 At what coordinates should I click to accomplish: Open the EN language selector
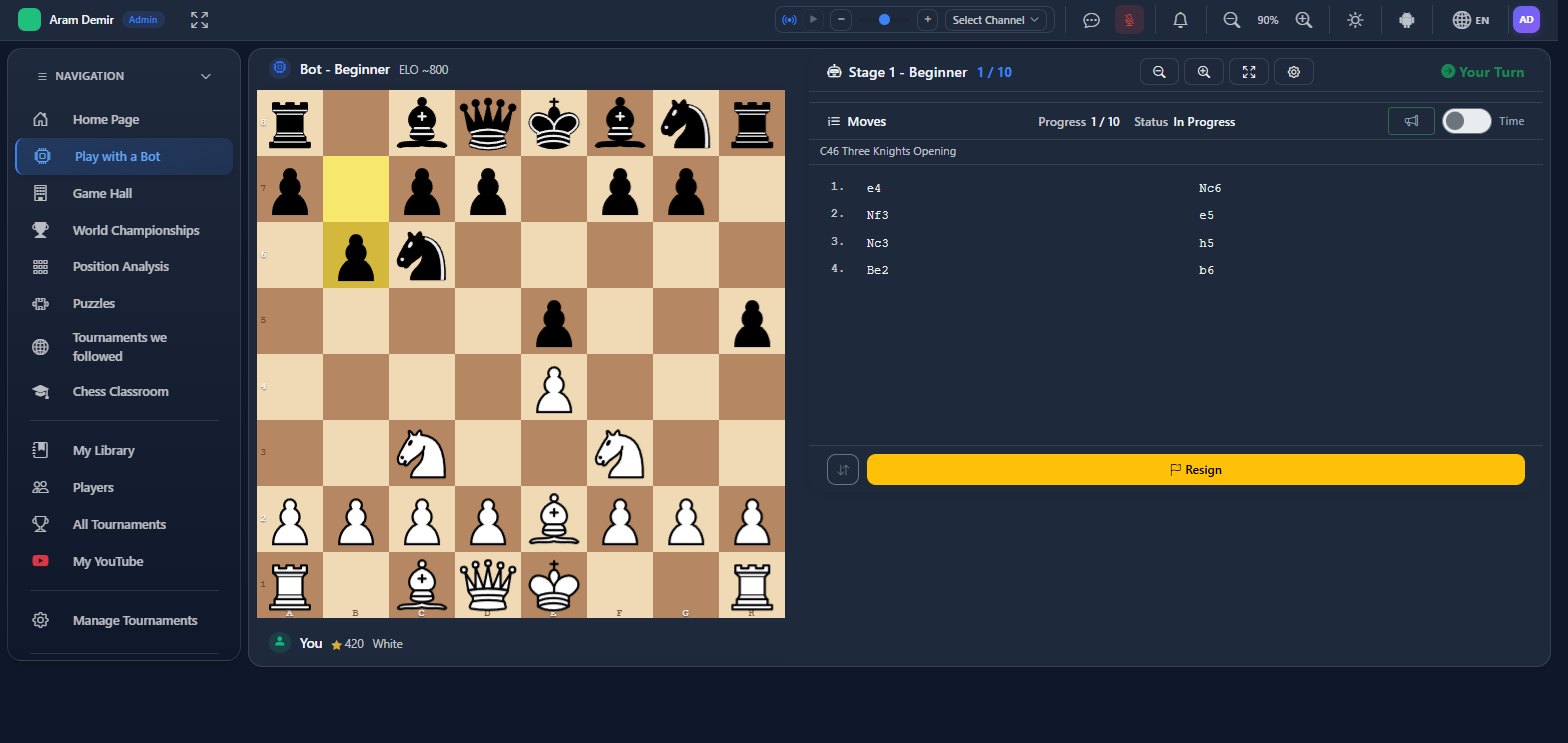click(1470, 20)
